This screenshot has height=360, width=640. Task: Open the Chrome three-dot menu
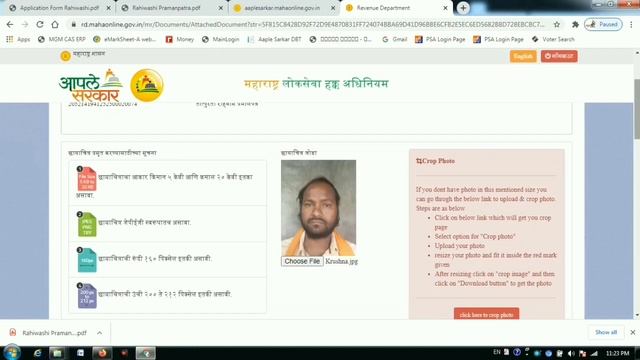point(631,24)
